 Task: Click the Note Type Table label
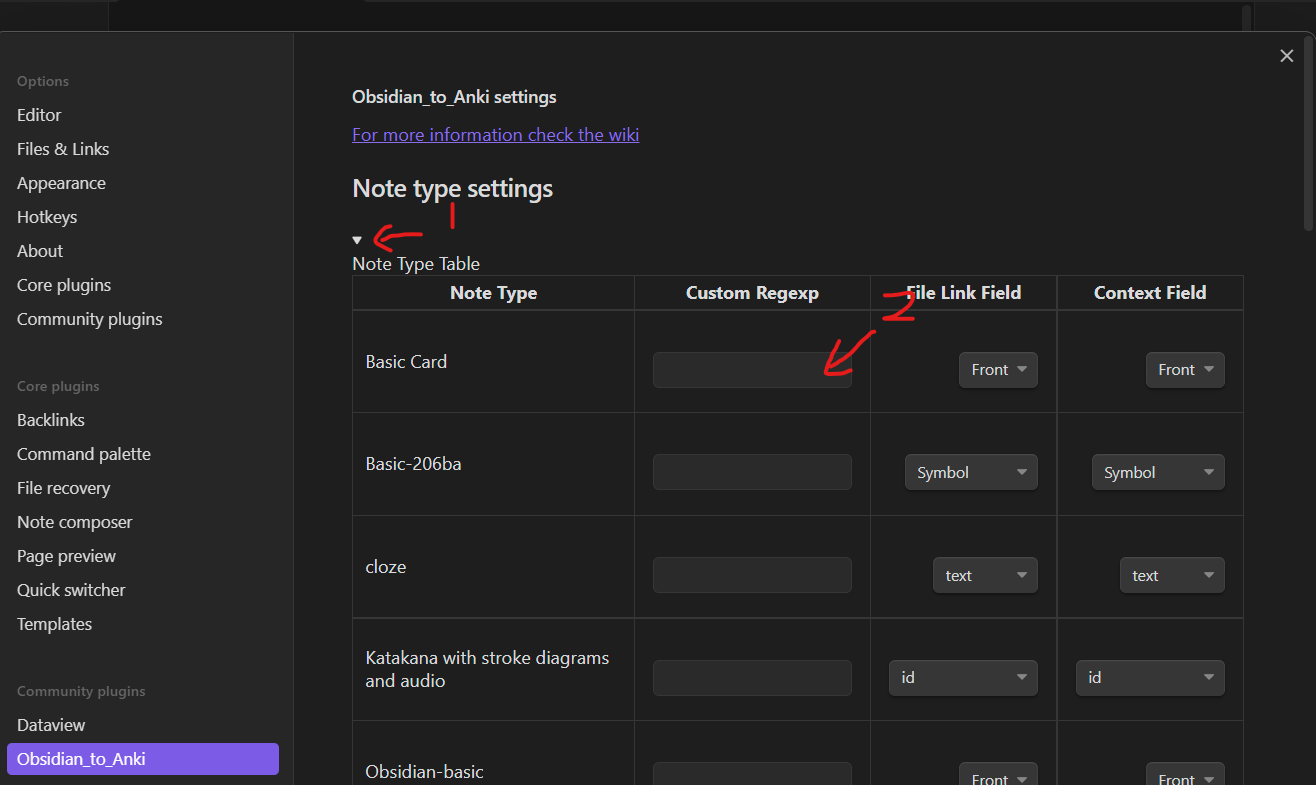click(x=416, y=264)
